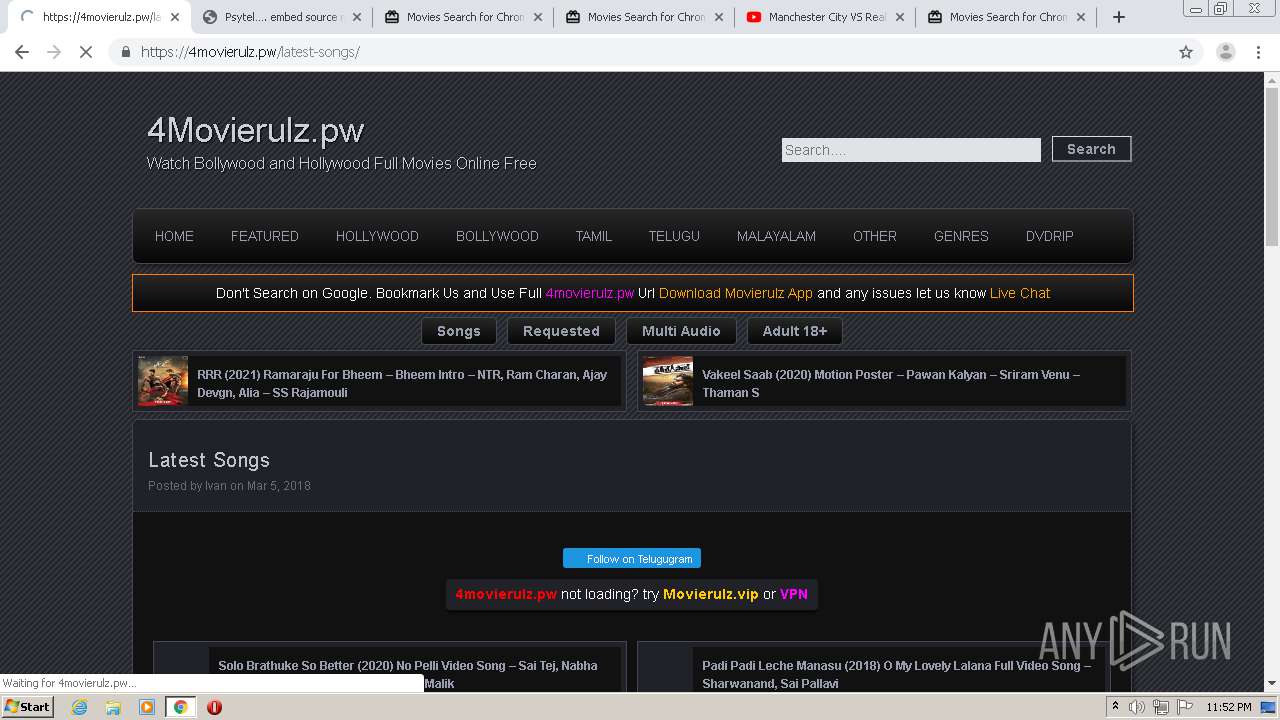Viewport: 1280px width, 720px height.
Task: Click the Opera taskbar icon
Action: pos(214,707)
